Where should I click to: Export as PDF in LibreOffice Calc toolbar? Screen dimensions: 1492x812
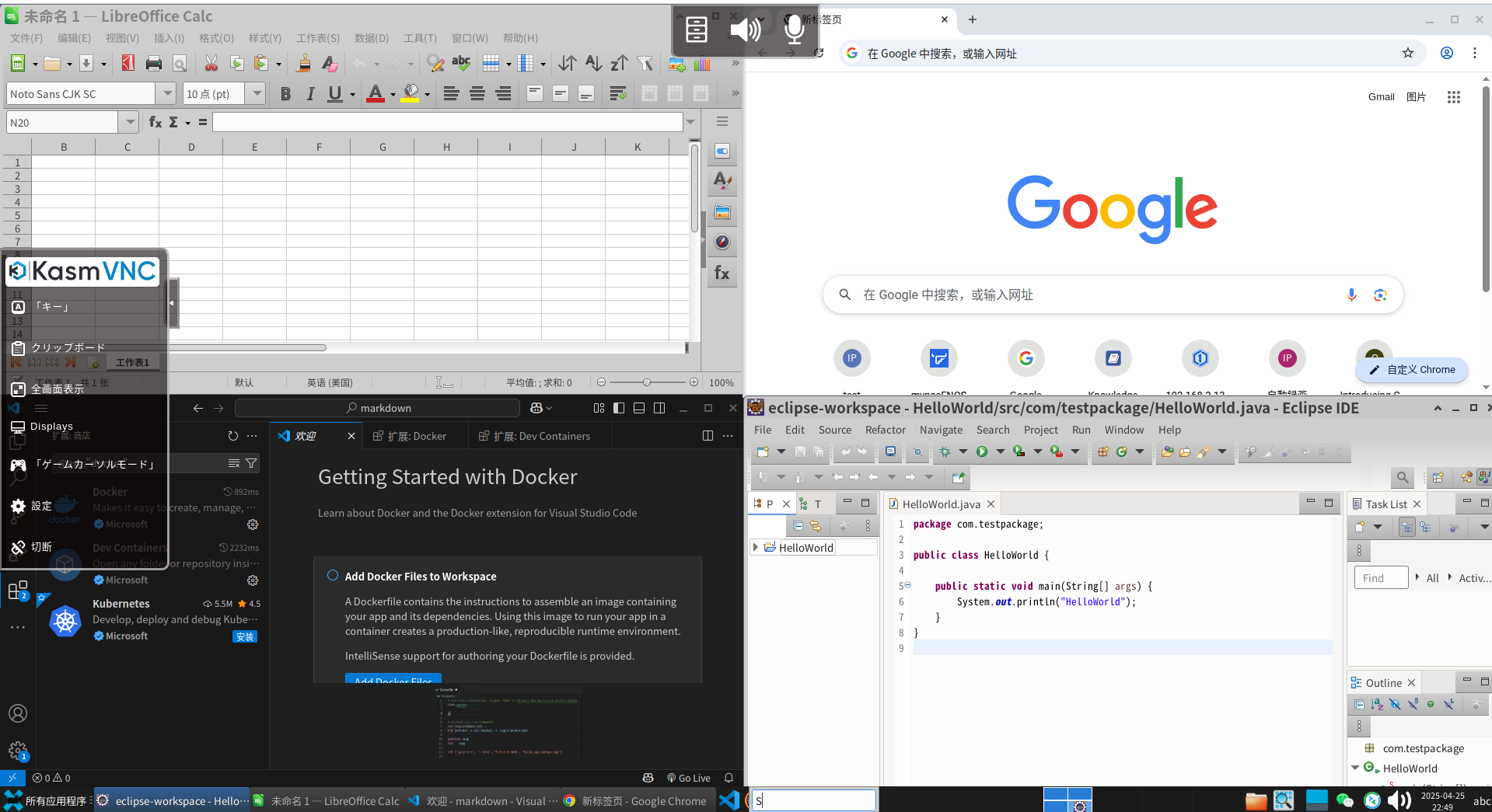pyautogui.click(x=128, y=64)
